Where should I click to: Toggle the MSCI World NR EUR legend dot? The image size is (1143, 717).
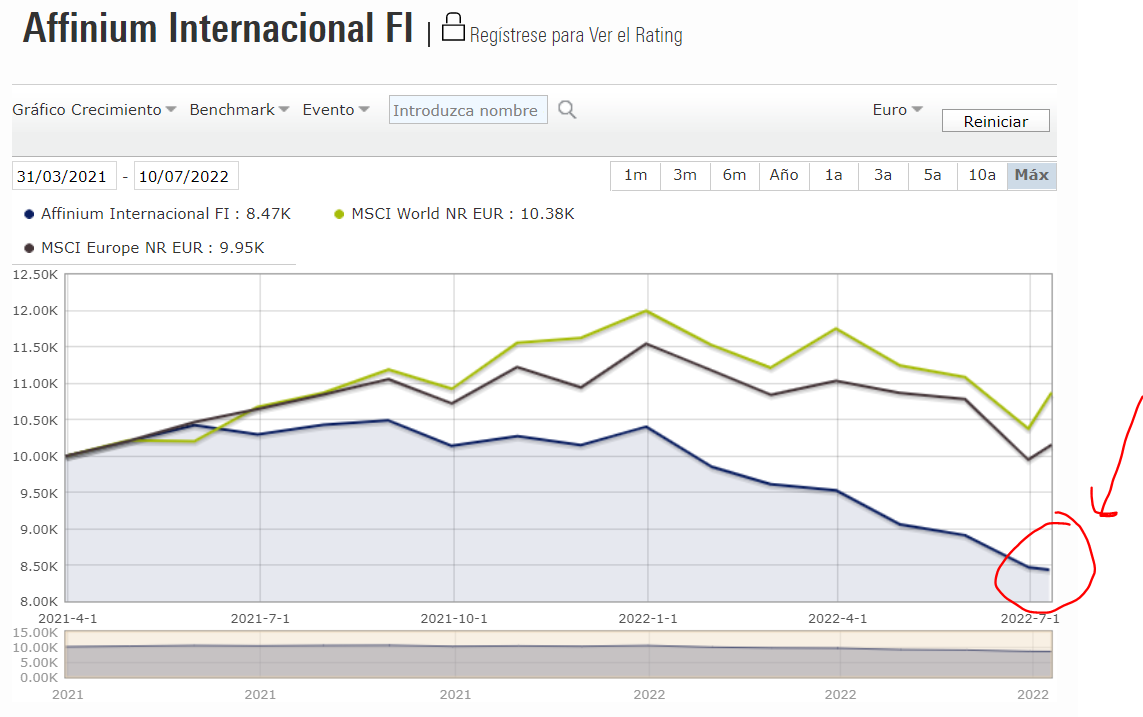[339, 214]
